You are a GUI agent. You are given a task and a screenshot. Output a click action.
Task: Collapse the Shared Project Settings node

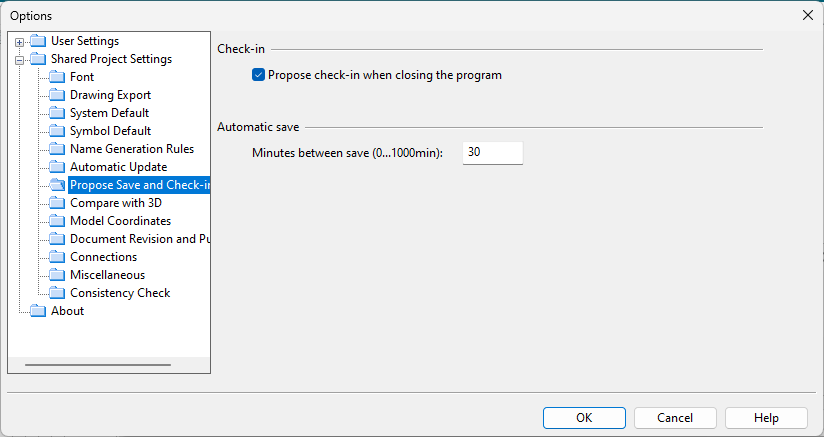[x=19, y=60]
